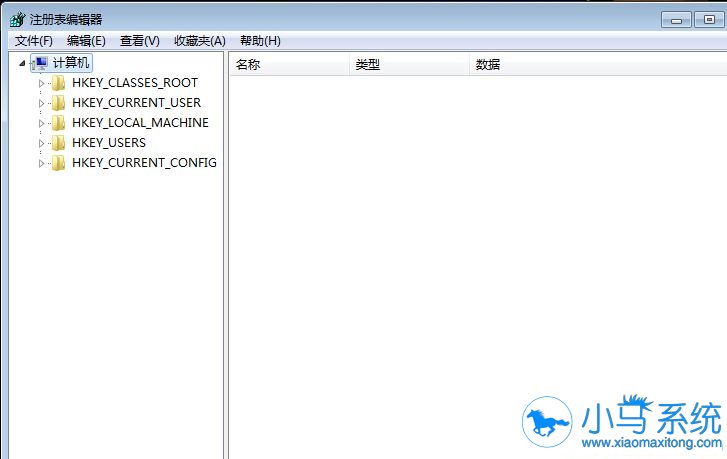Click the HKEY_CURRENT_USER folder icon
727x459 pixels.
(58, 103)
